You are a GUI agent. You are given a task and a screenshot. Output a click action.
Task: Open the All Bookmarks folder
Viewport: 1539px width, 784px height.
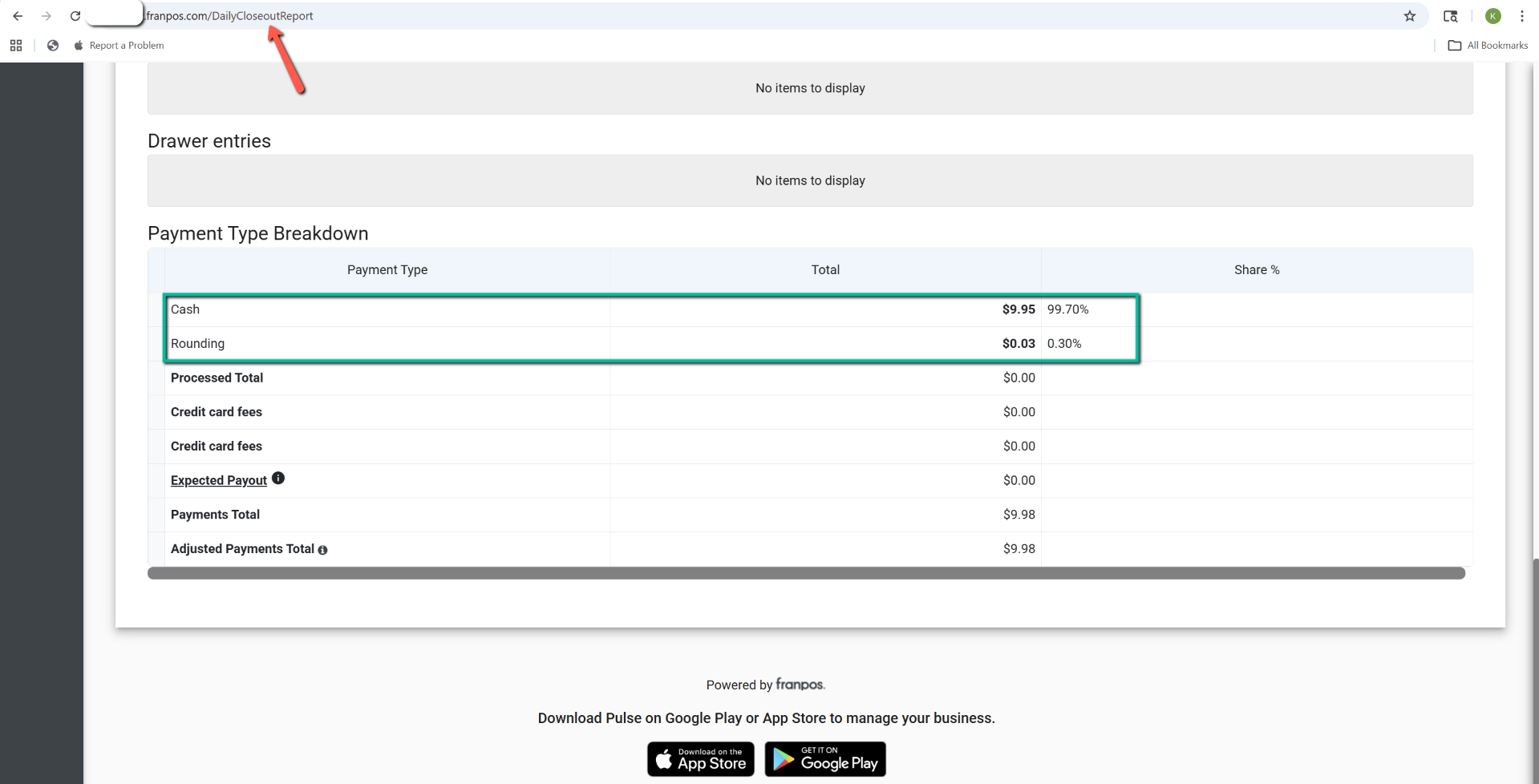[x=1488, y=46]
